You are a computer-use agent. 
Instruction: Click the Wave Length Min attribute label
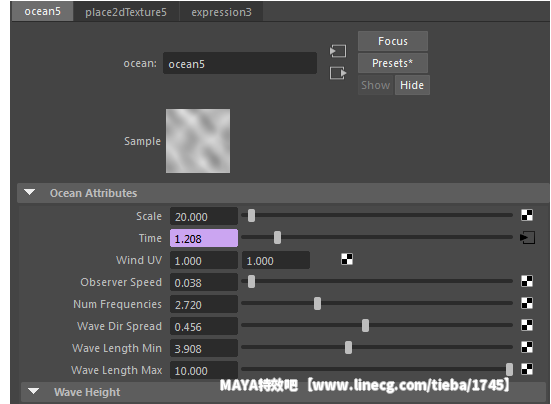(x=117, y=348)
